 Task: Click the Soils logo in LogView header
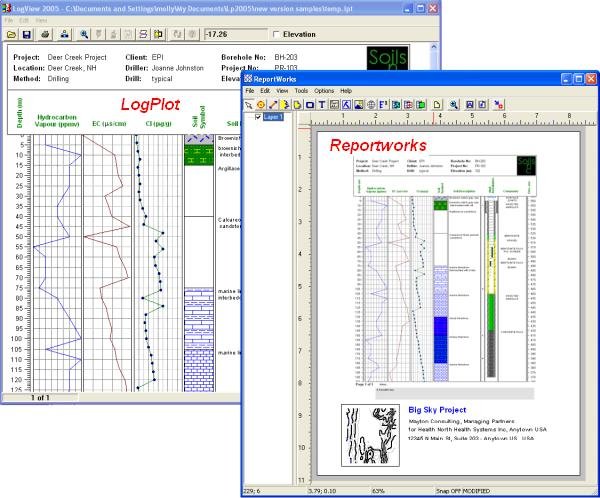[x=387, y=59]
